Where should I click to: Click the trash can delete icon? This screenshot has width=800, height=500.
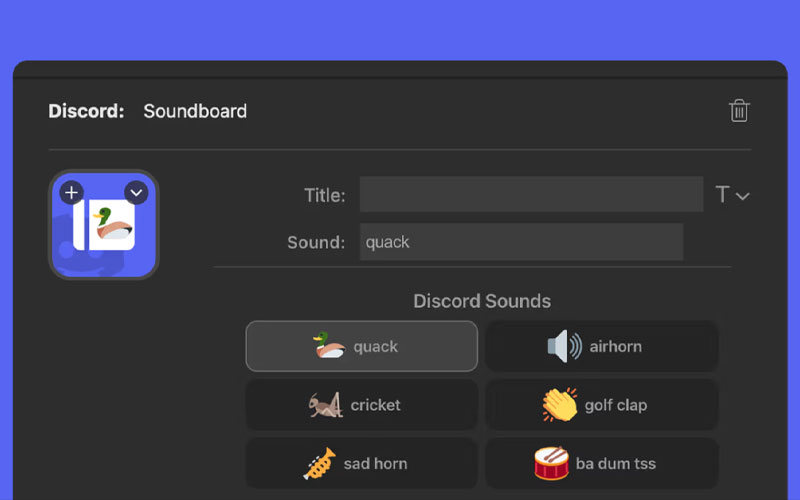739,110
